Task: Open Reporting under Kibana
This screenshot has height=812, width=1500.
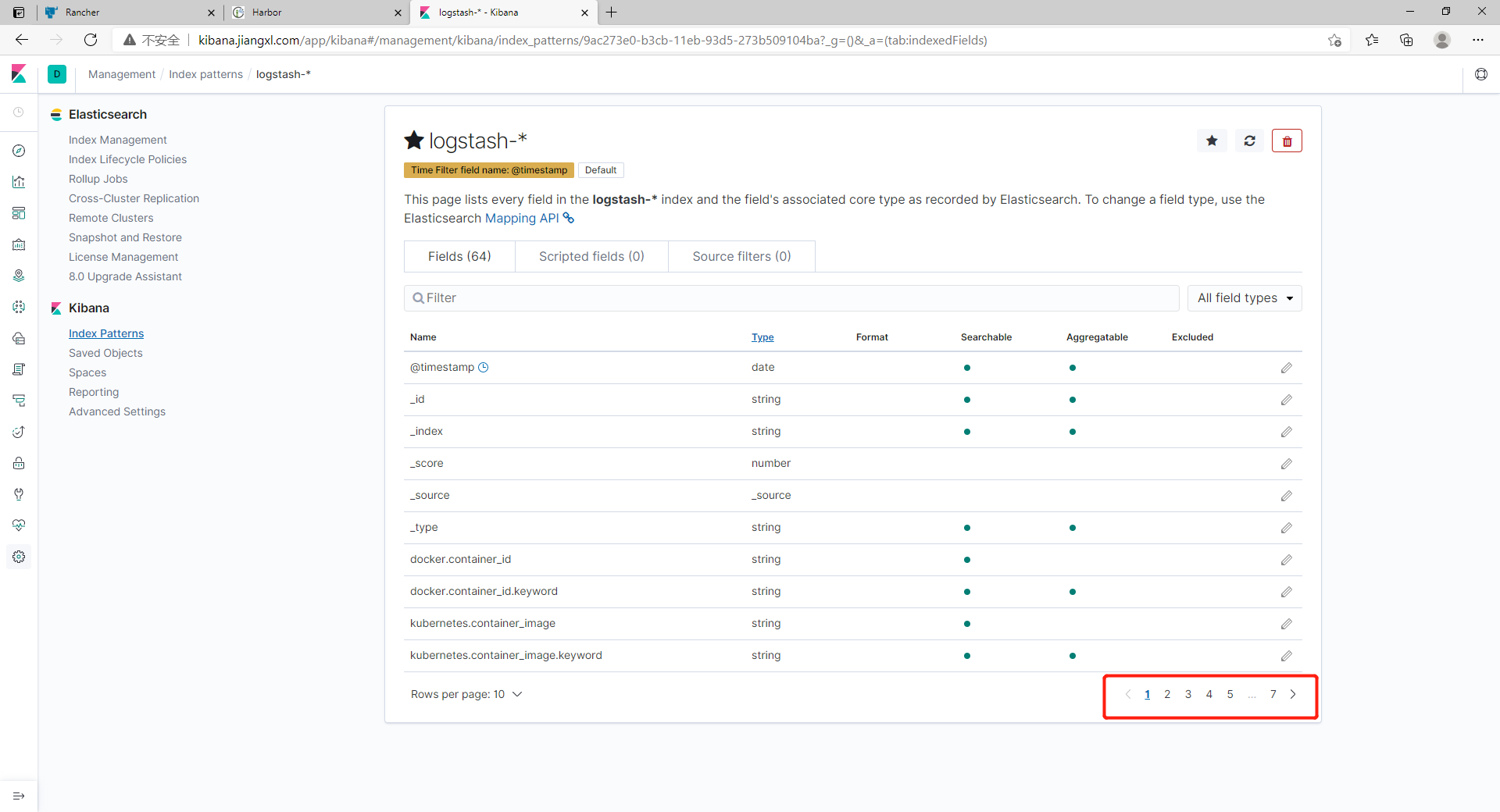Action: click(94, 392)
